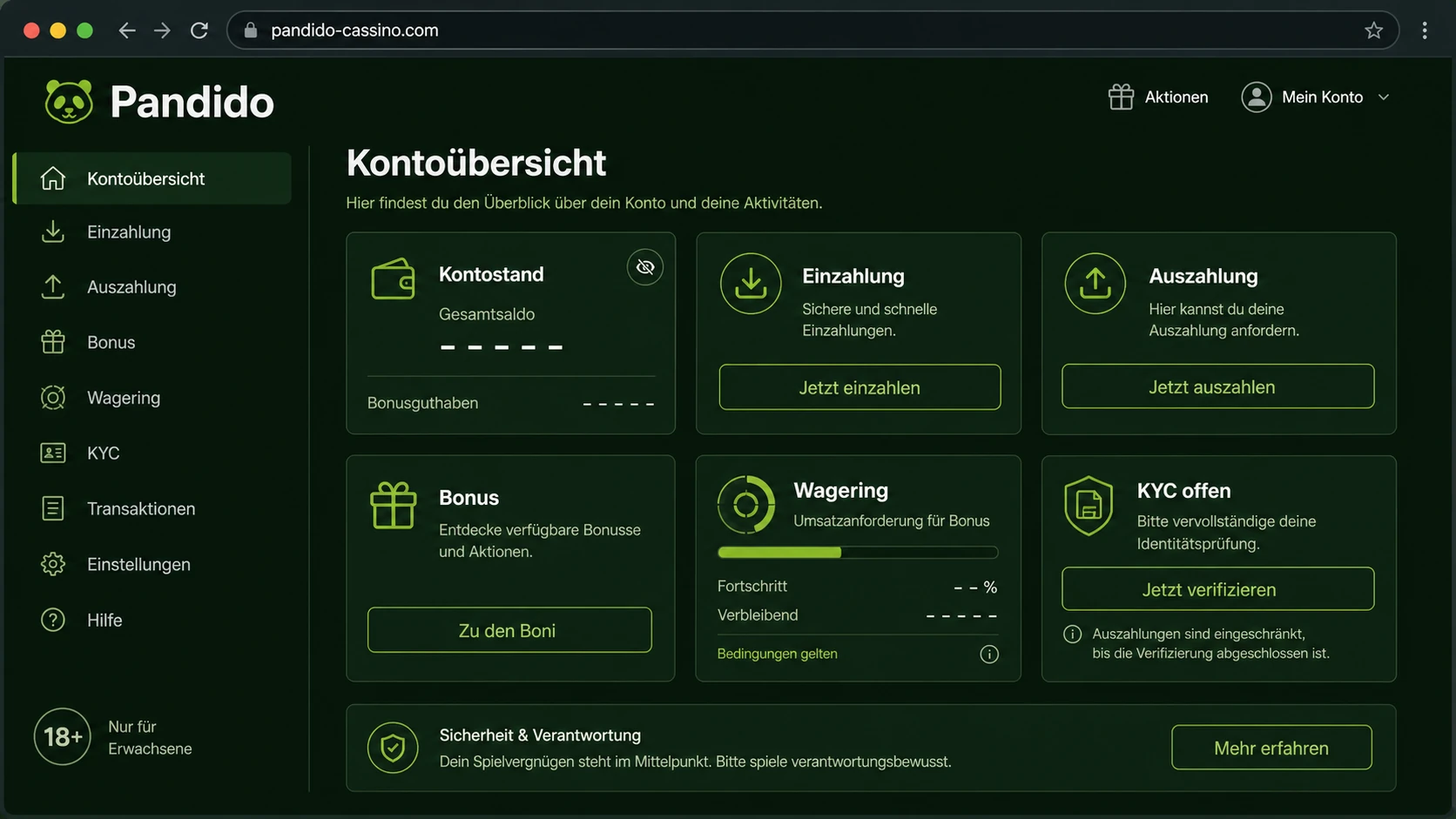Click the Fortschritt label in Wagering card
Screen dimensions: 1456x819
pyautogui.click(x=752, y=586)
